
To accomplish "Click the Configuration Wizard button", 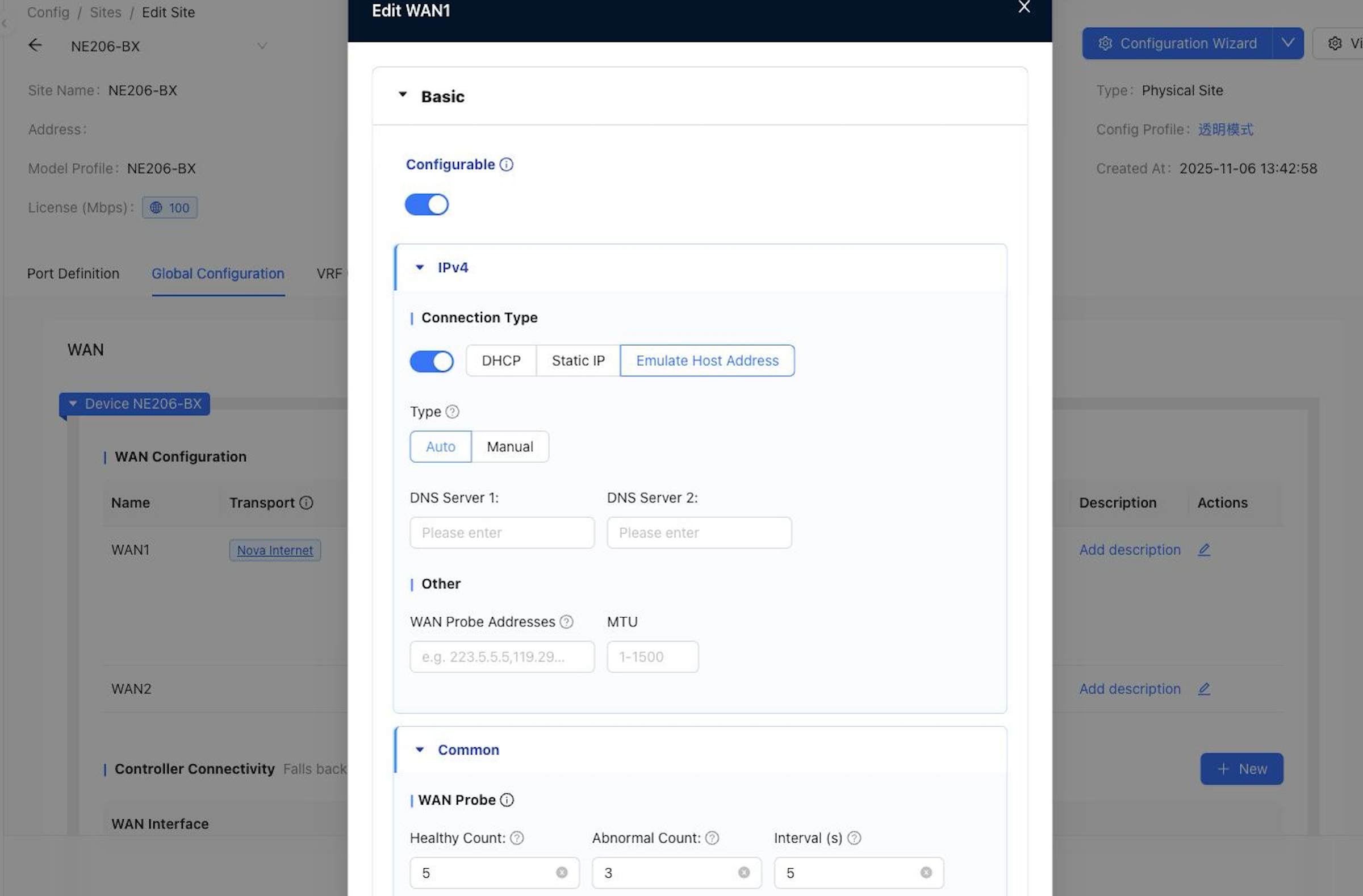I will pos(1177,44).
